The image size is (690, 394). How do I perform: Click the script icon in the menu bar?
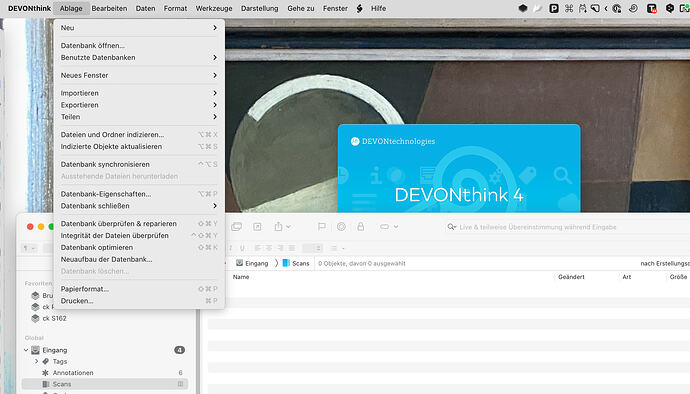(x=360, y=8)
